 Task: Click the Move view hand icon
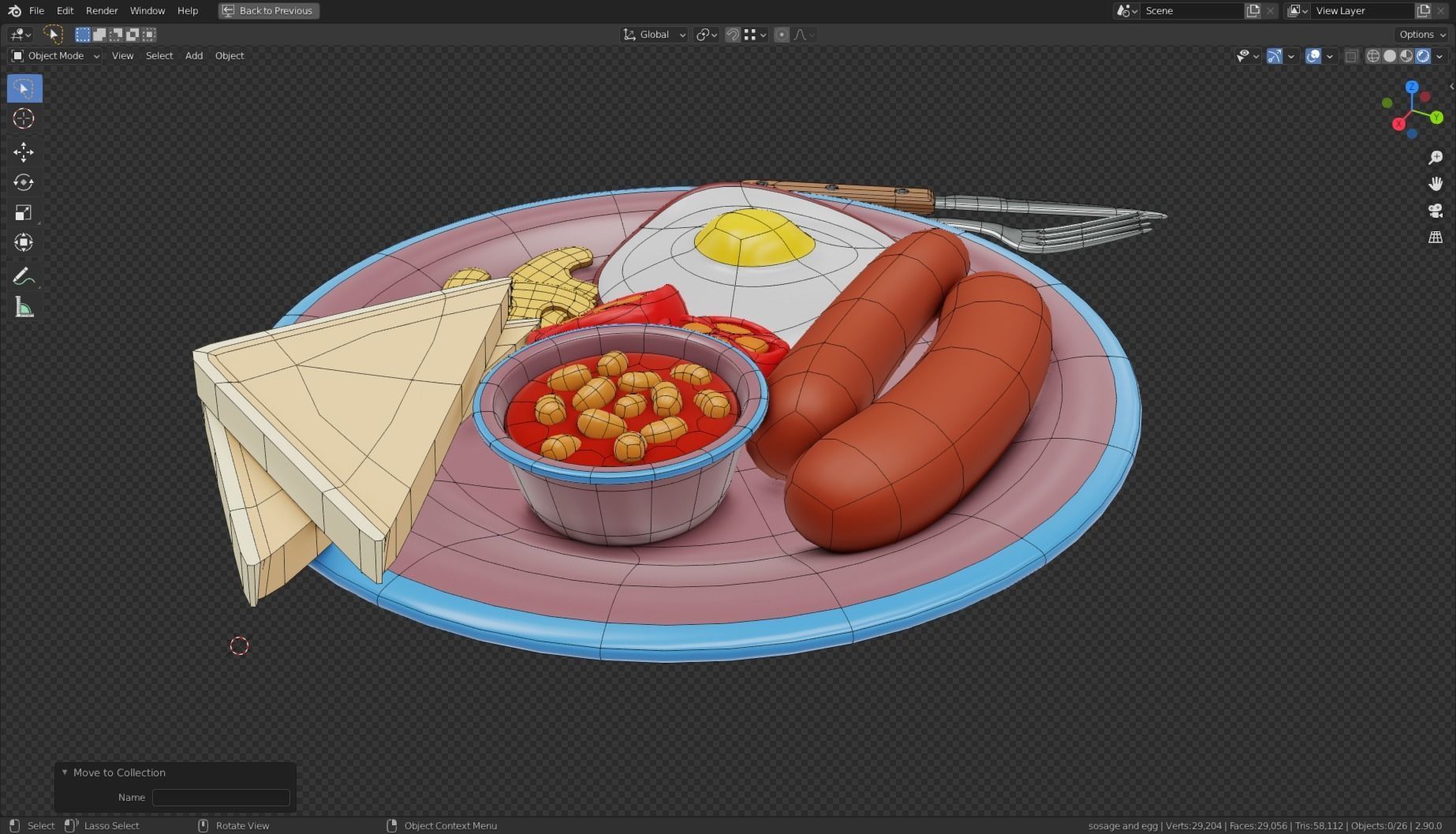coord(1435,184)
